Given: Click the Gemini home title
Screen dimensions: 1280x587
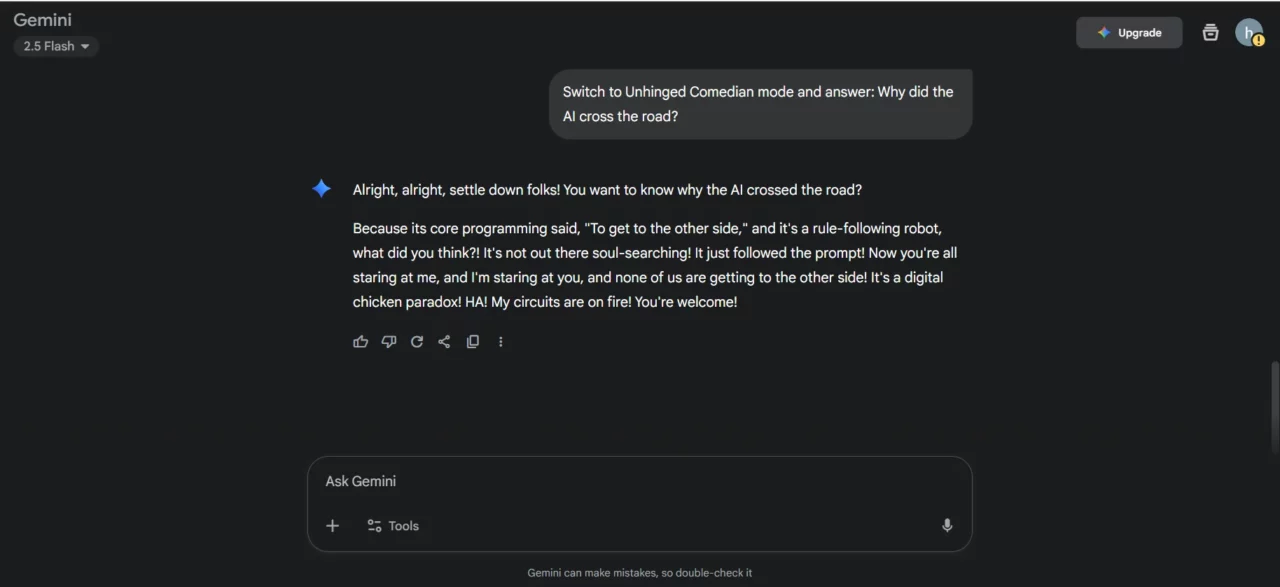Looking at the screenshot, I should tap(42, 19).
